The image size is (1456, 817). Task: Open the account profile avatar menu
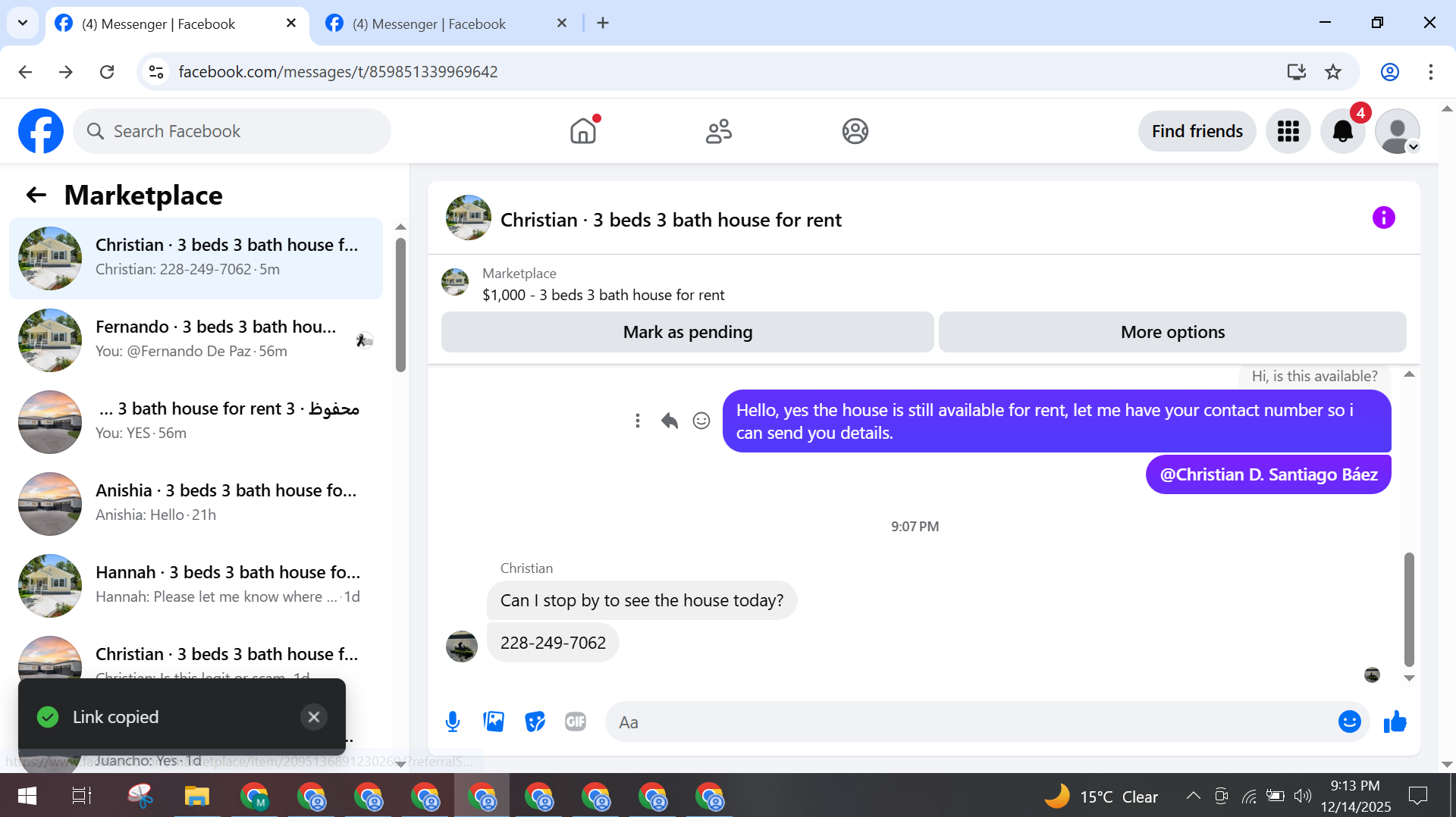(1397, 131)
